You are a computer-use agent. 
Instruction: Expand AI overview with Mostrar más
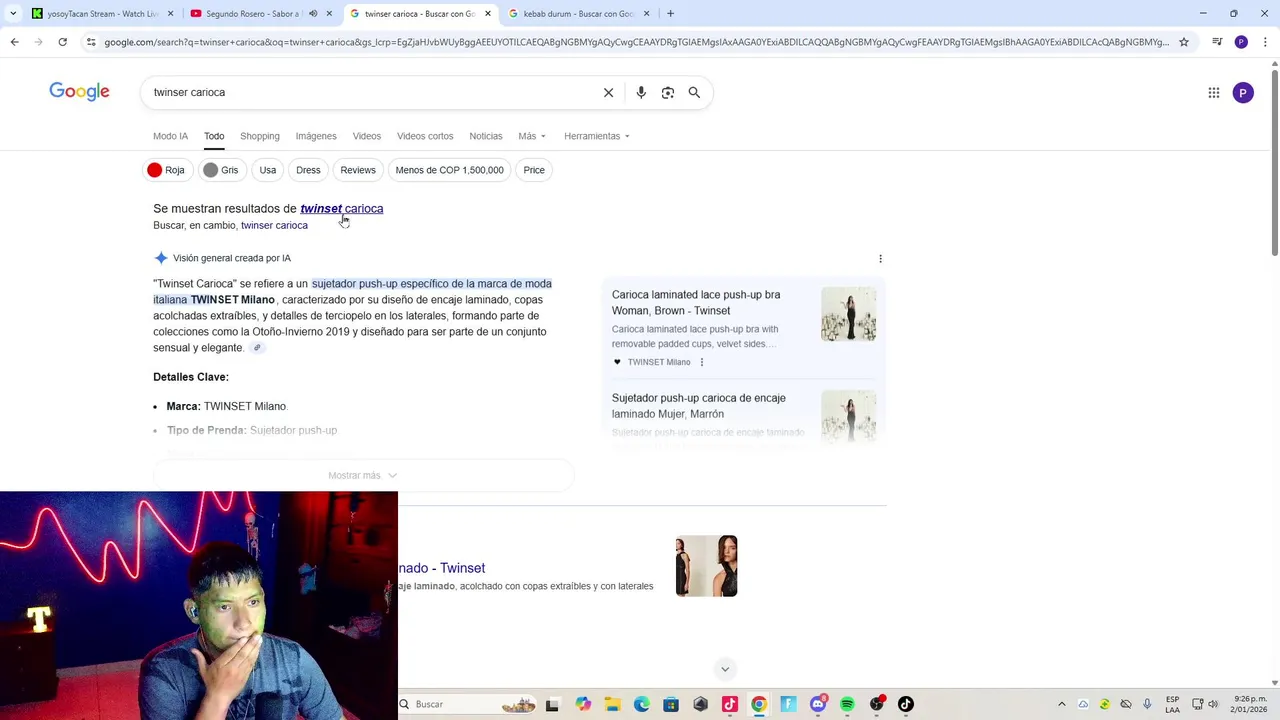[x=363, y=475]
